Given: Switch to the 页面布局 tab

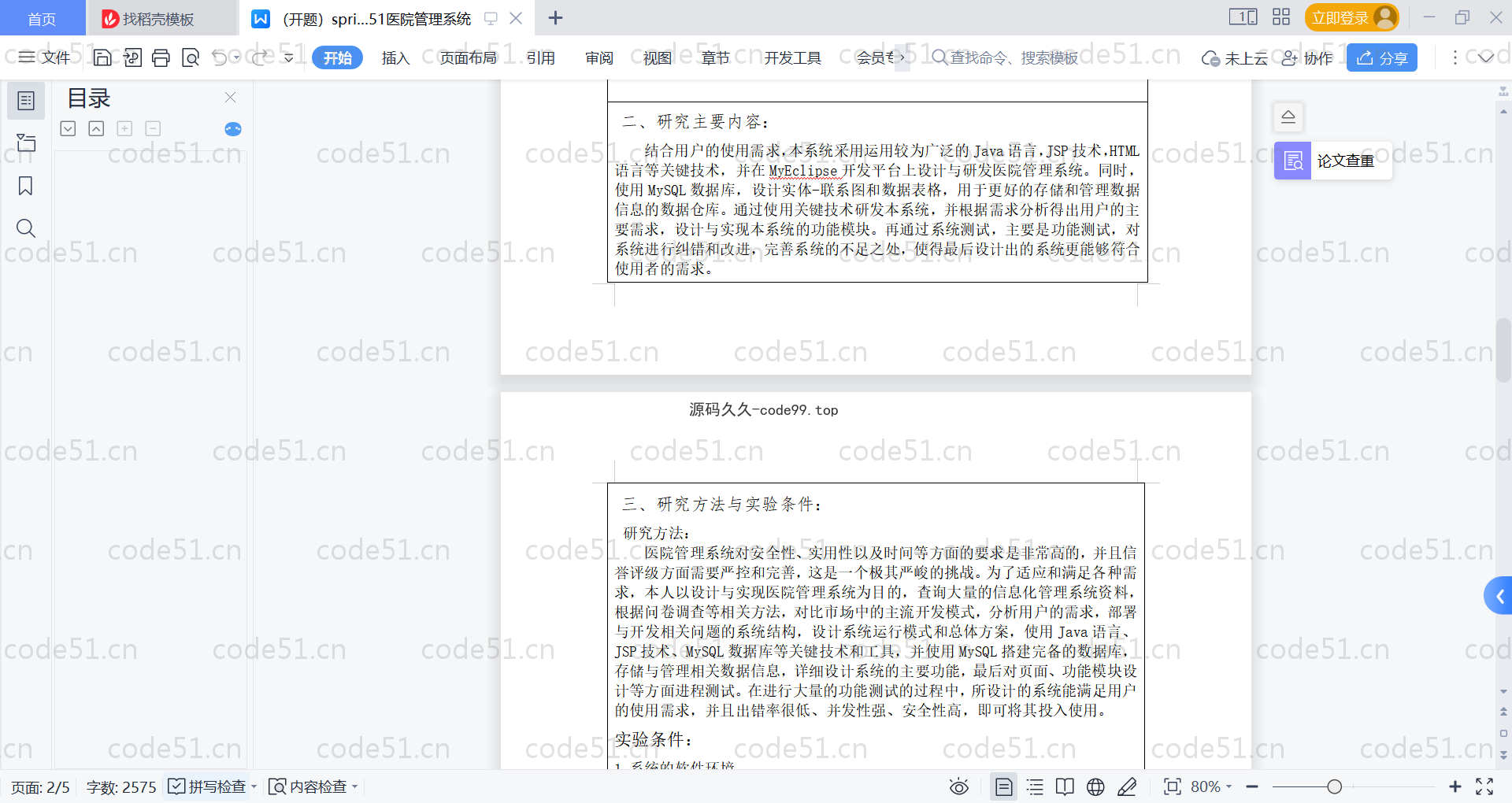Looking at the screenshot, I should [468, 57].
